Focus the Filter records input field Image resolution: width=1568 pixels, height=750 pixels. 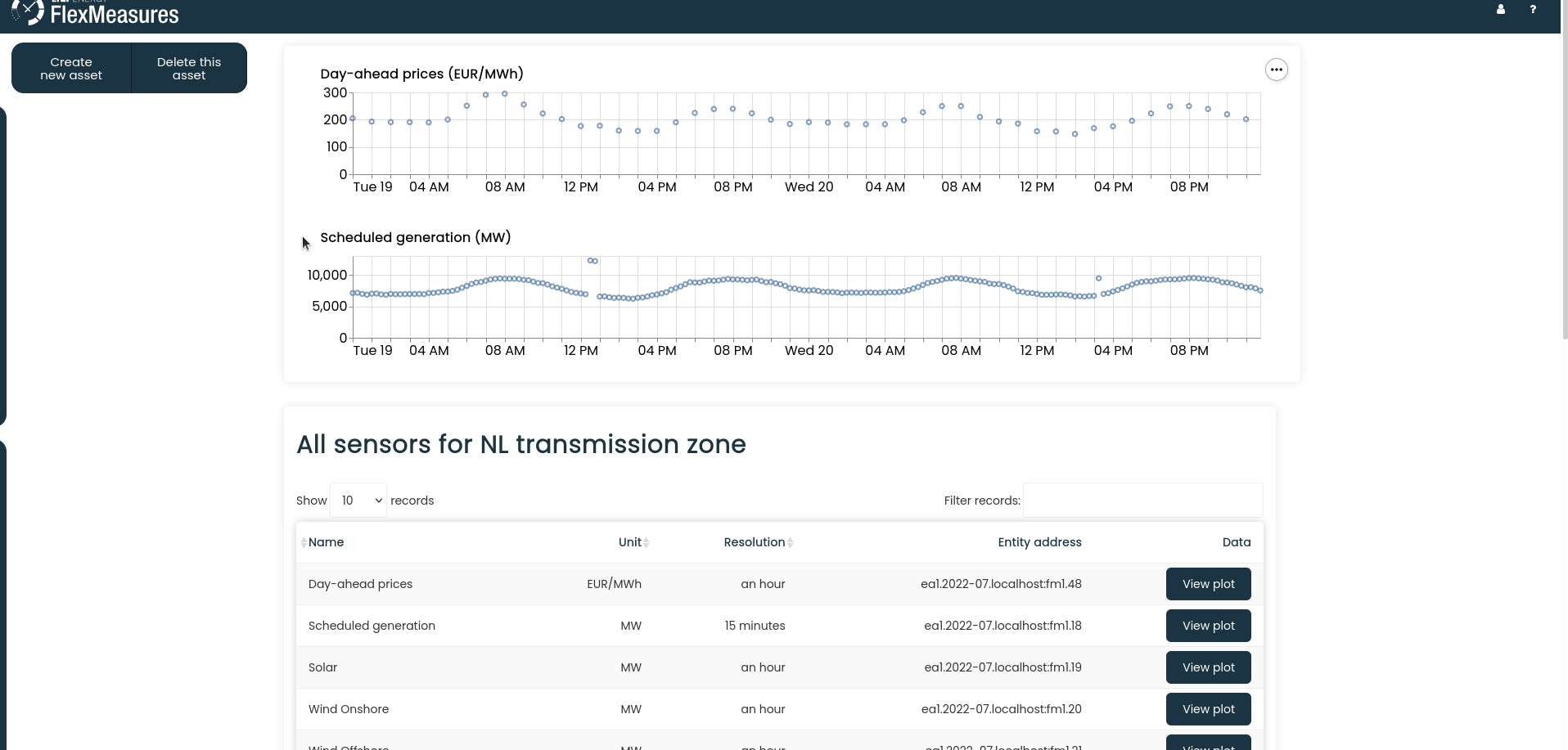pyautogui.click(x=1142, y=501)
